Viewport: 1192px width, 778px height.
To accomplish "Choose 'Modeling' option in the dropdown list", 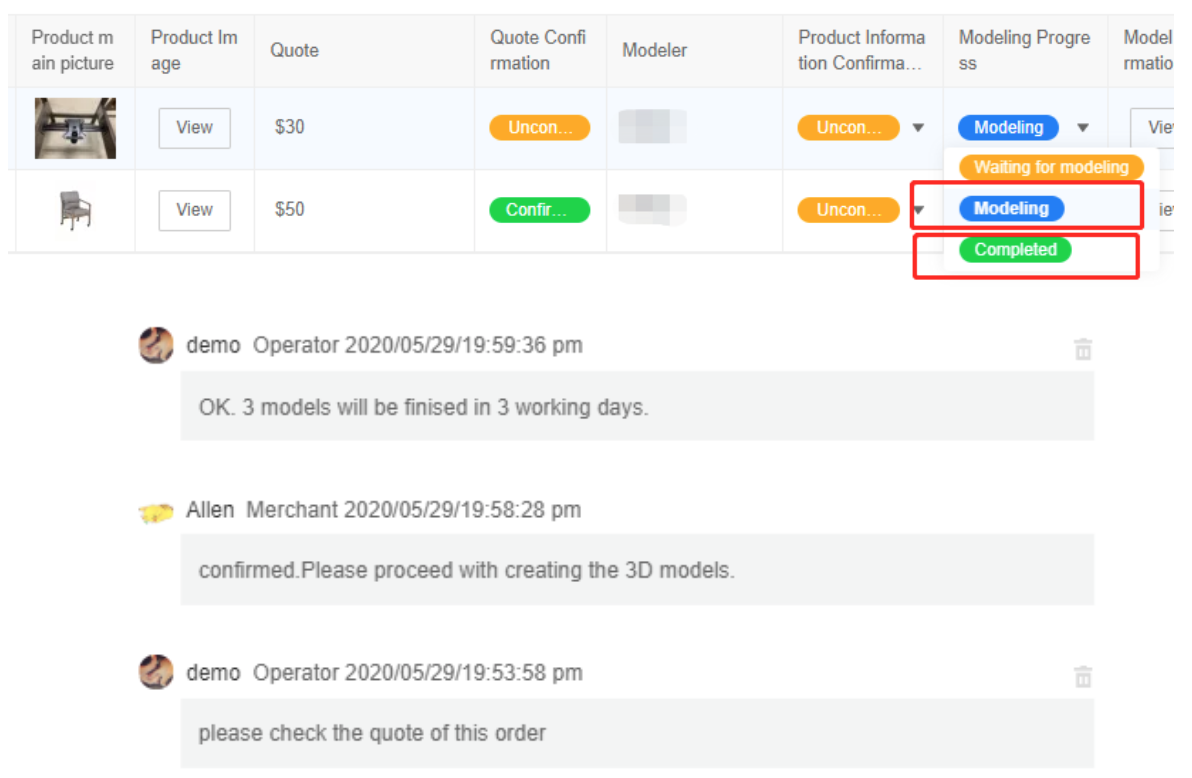I will tap(1011, 208).
